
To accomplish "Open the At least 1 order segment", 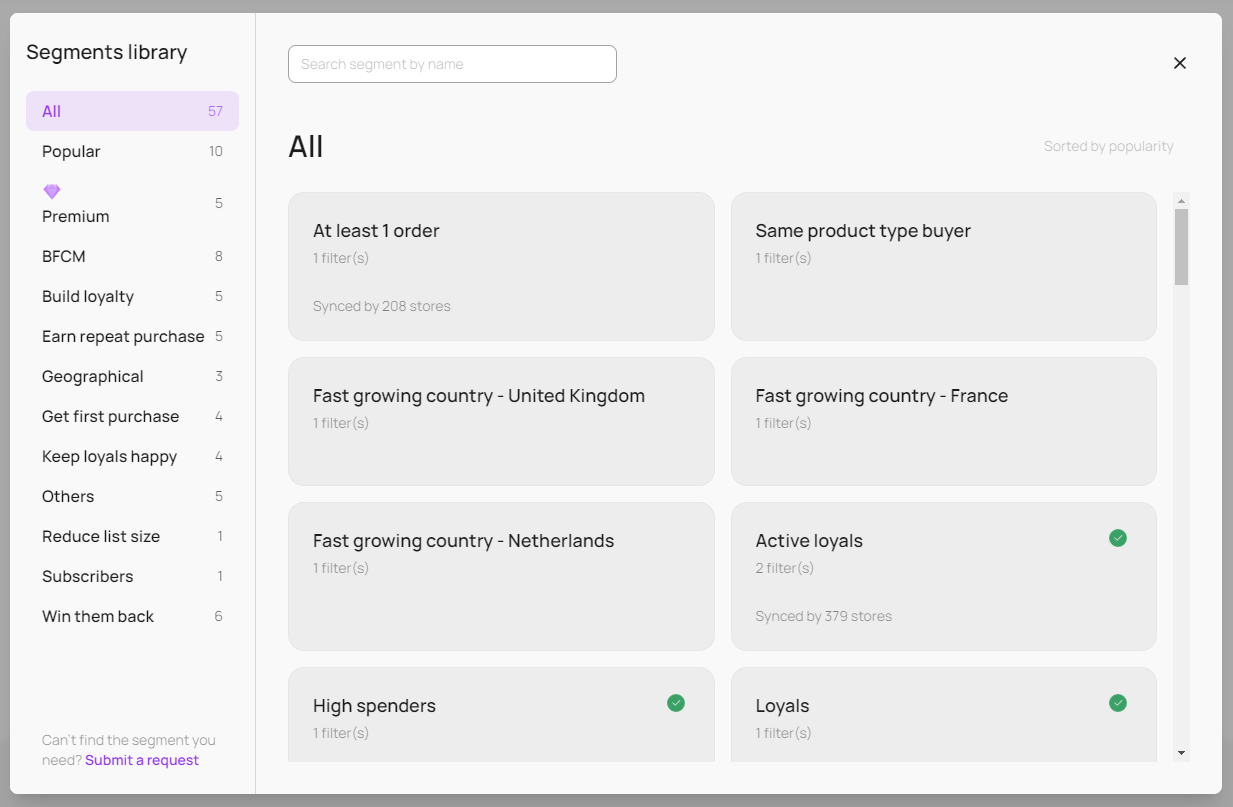I will click(501, 267).
